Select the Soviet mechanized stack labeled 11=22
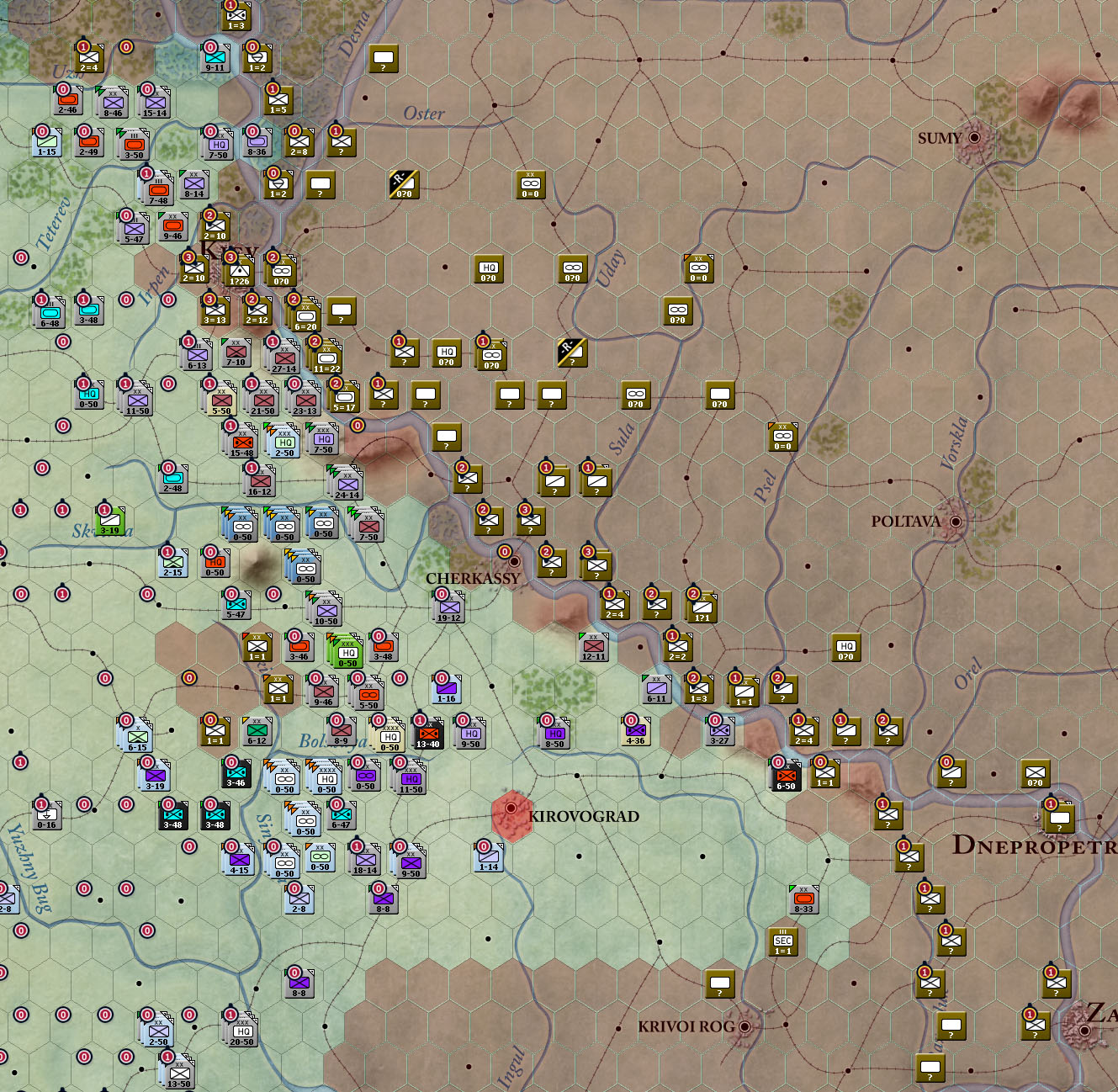Viewport: 1118px width, 1092px height. [326, 356]
